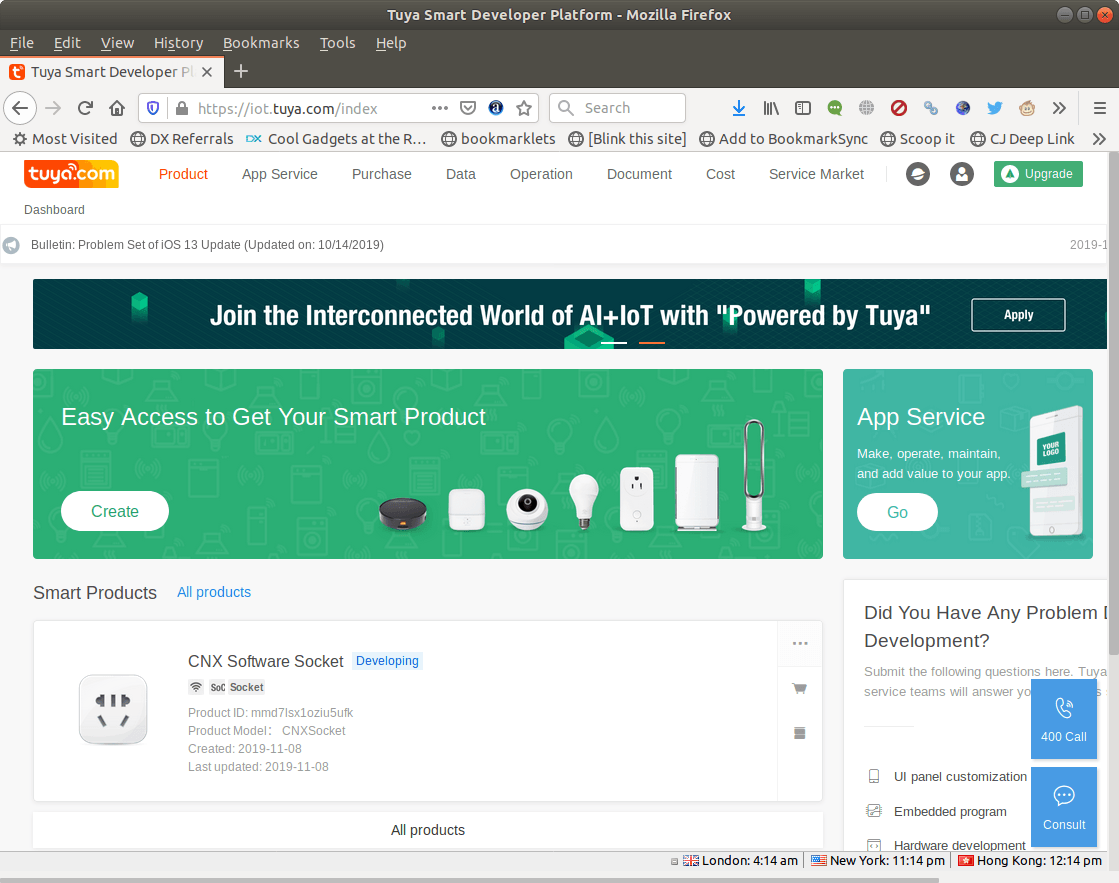The image size is (1119, 883).
Task: Open the File menu
Action: (x=22, y=44)
